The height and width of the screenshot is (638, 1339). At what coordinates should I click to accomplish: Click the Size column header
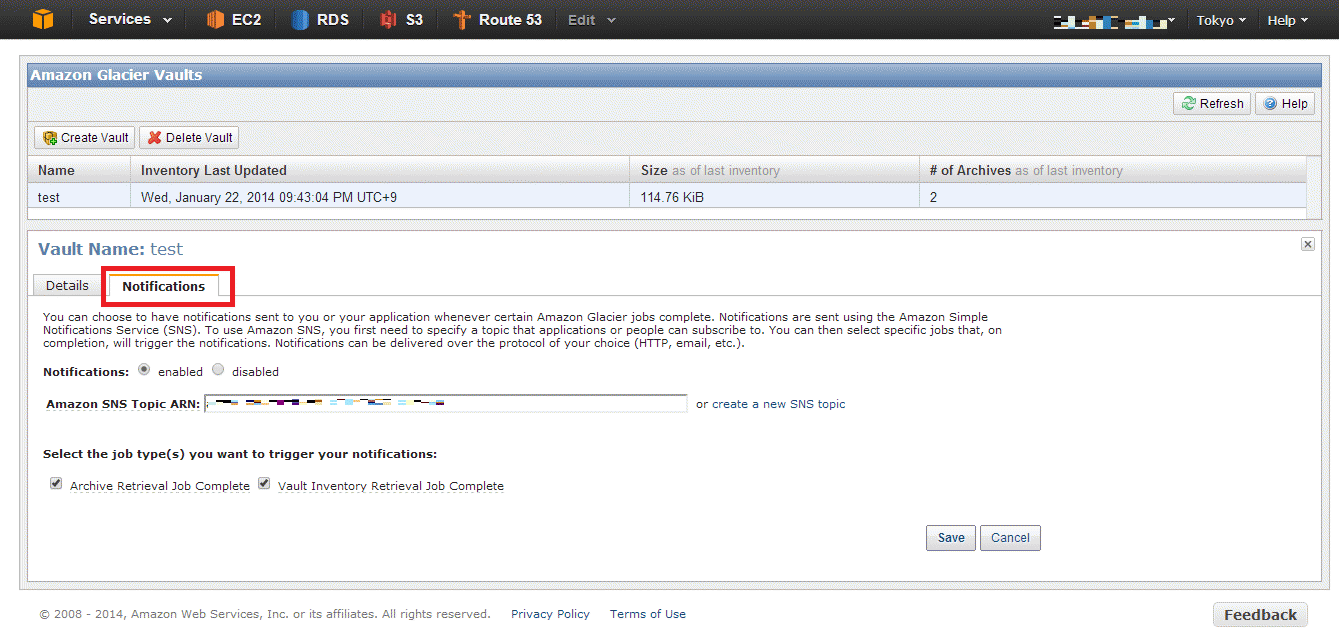(775, 170)
